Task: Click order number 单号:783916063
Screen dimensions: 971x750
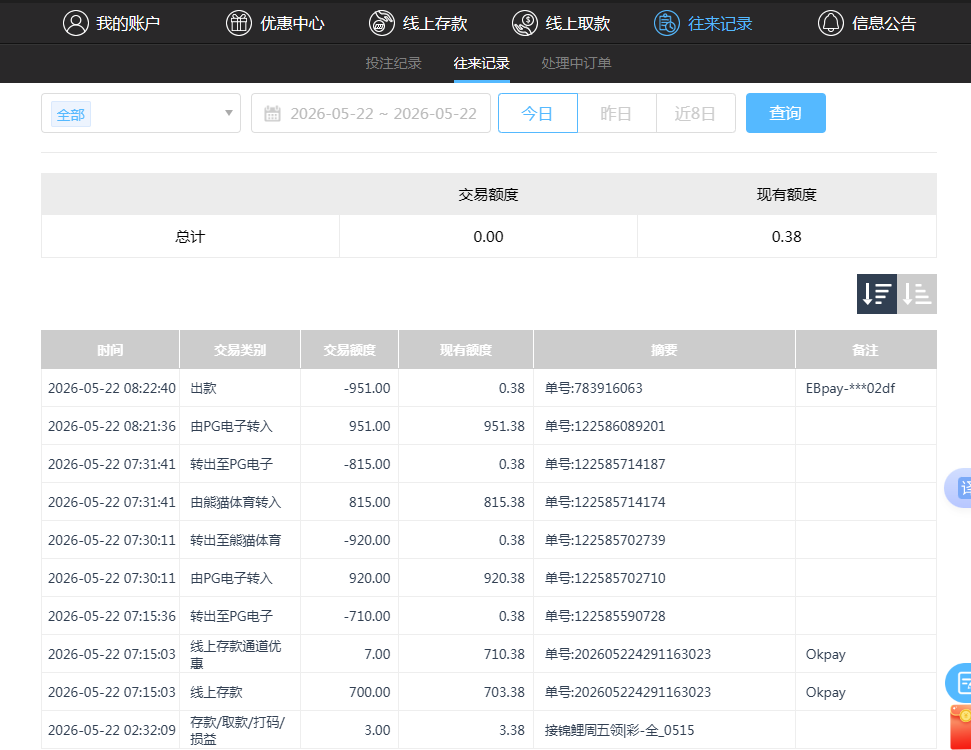Action: (593, 388)
